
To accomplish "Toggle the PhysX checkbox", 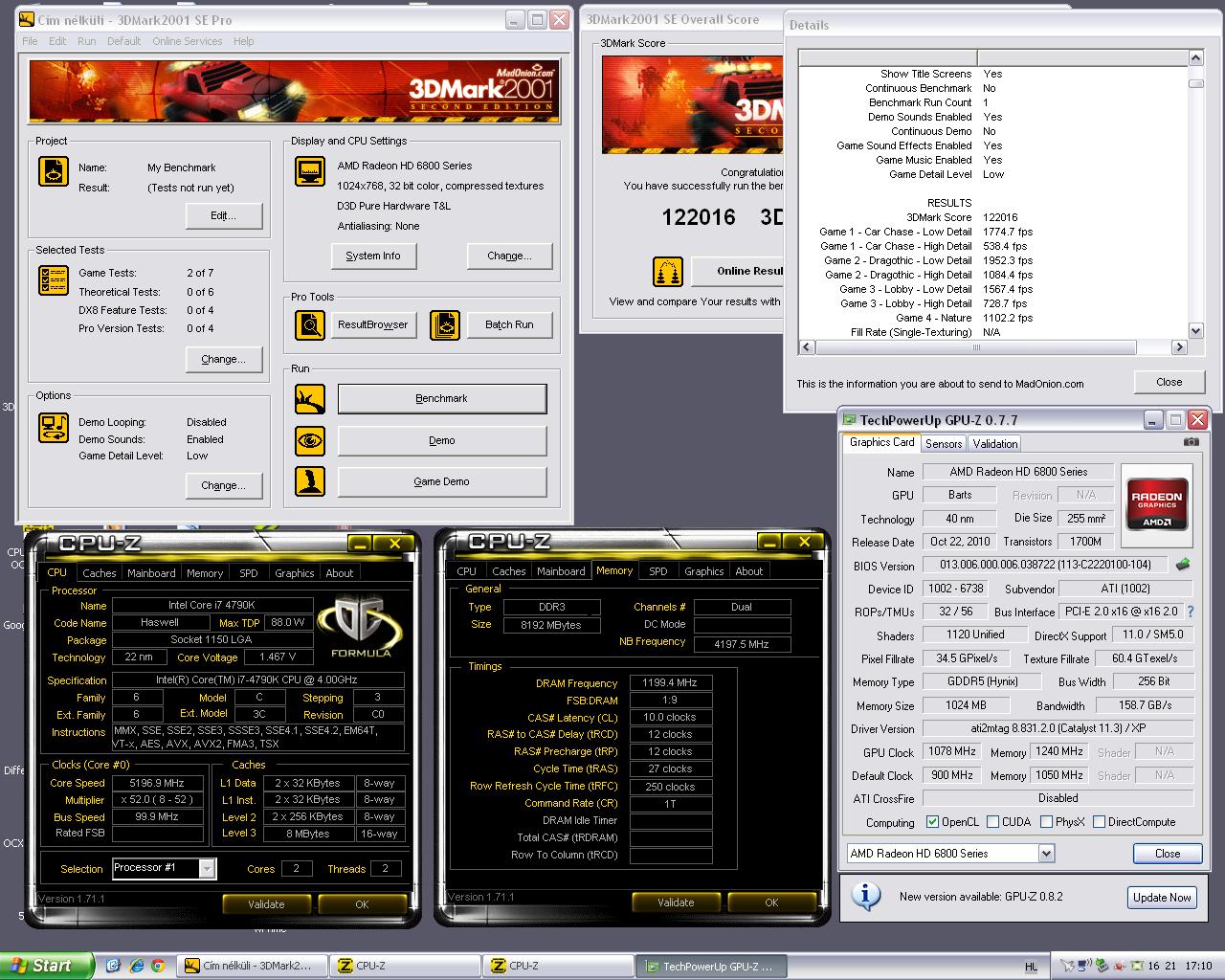I will 1046,822.
